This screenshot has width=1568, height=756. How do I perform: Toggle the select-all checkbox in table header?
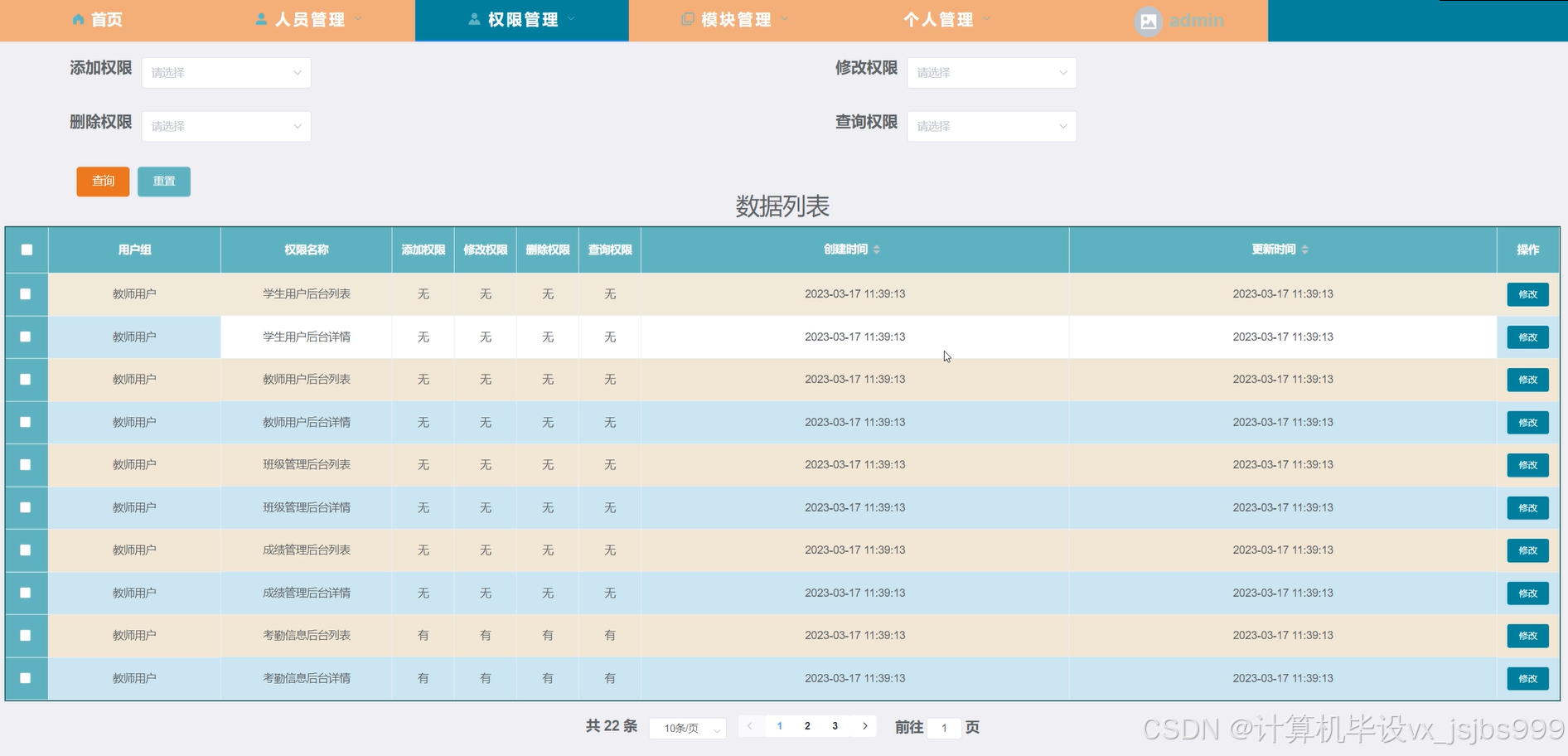[27, 250]
